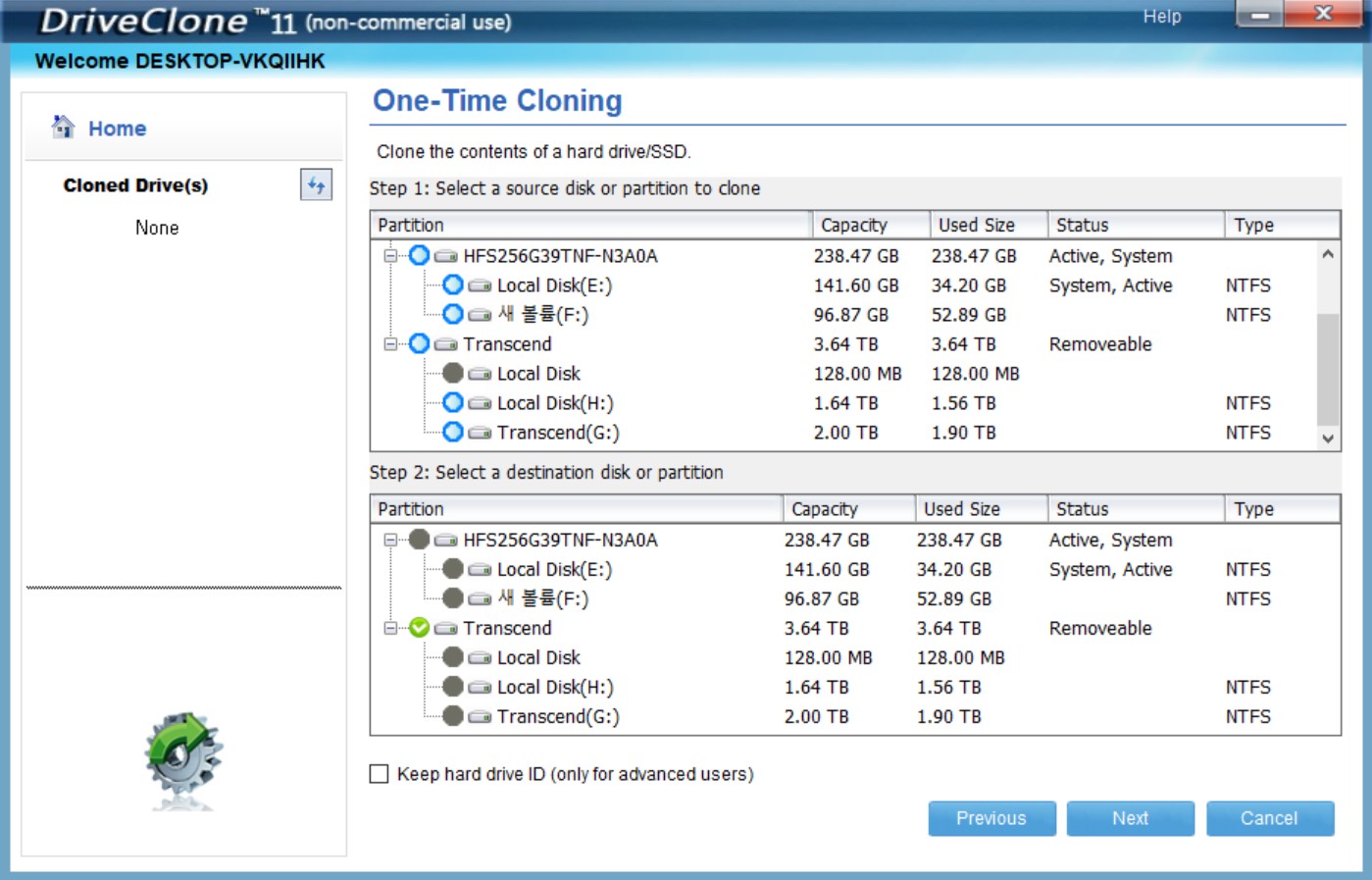Image resolution: width=1372 pixels, height=880 pixels.
Task: Click source table Used Size column header
Action: [x=989, y=225]
